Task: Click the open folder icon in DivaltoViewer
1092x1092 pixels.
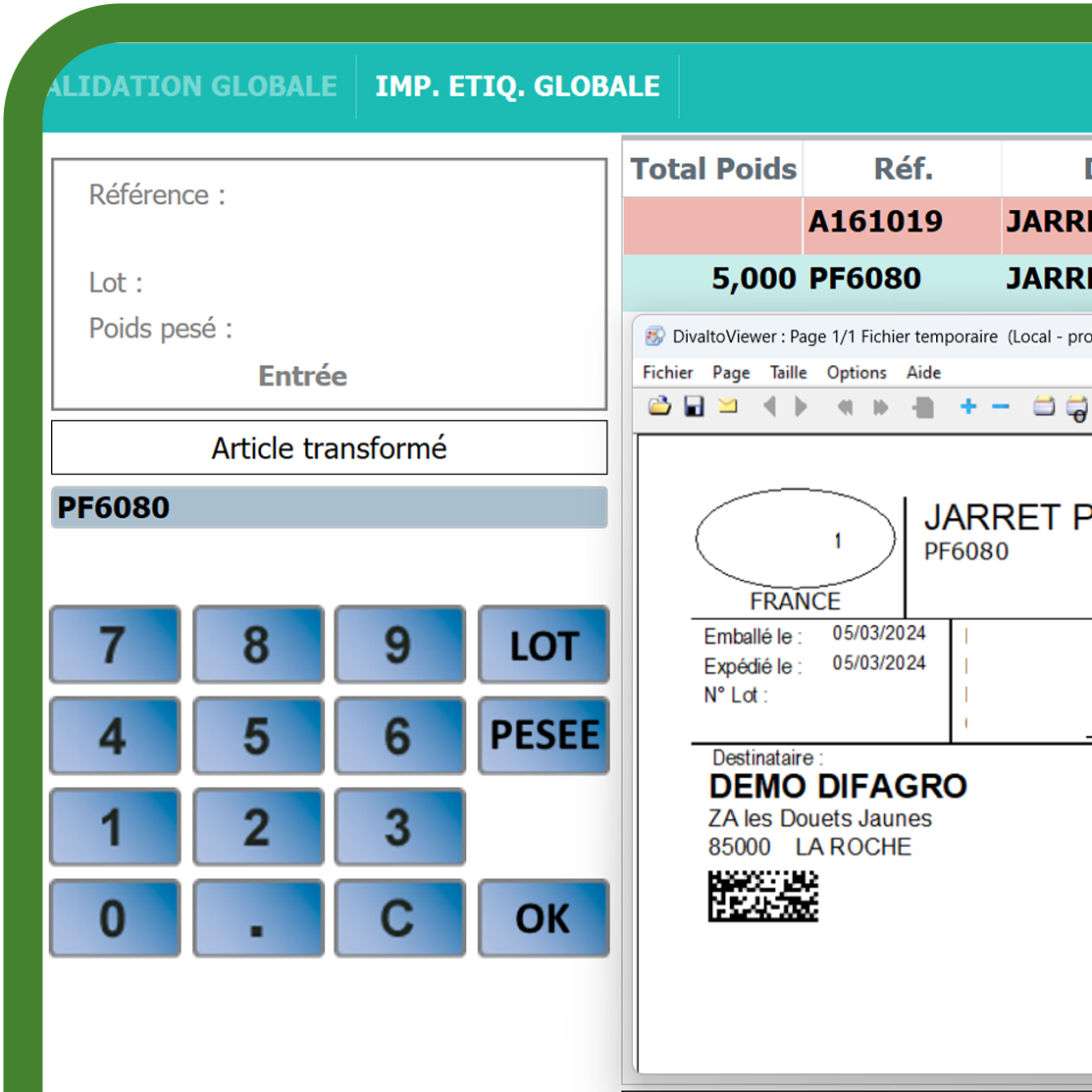Action: (659, 406)
